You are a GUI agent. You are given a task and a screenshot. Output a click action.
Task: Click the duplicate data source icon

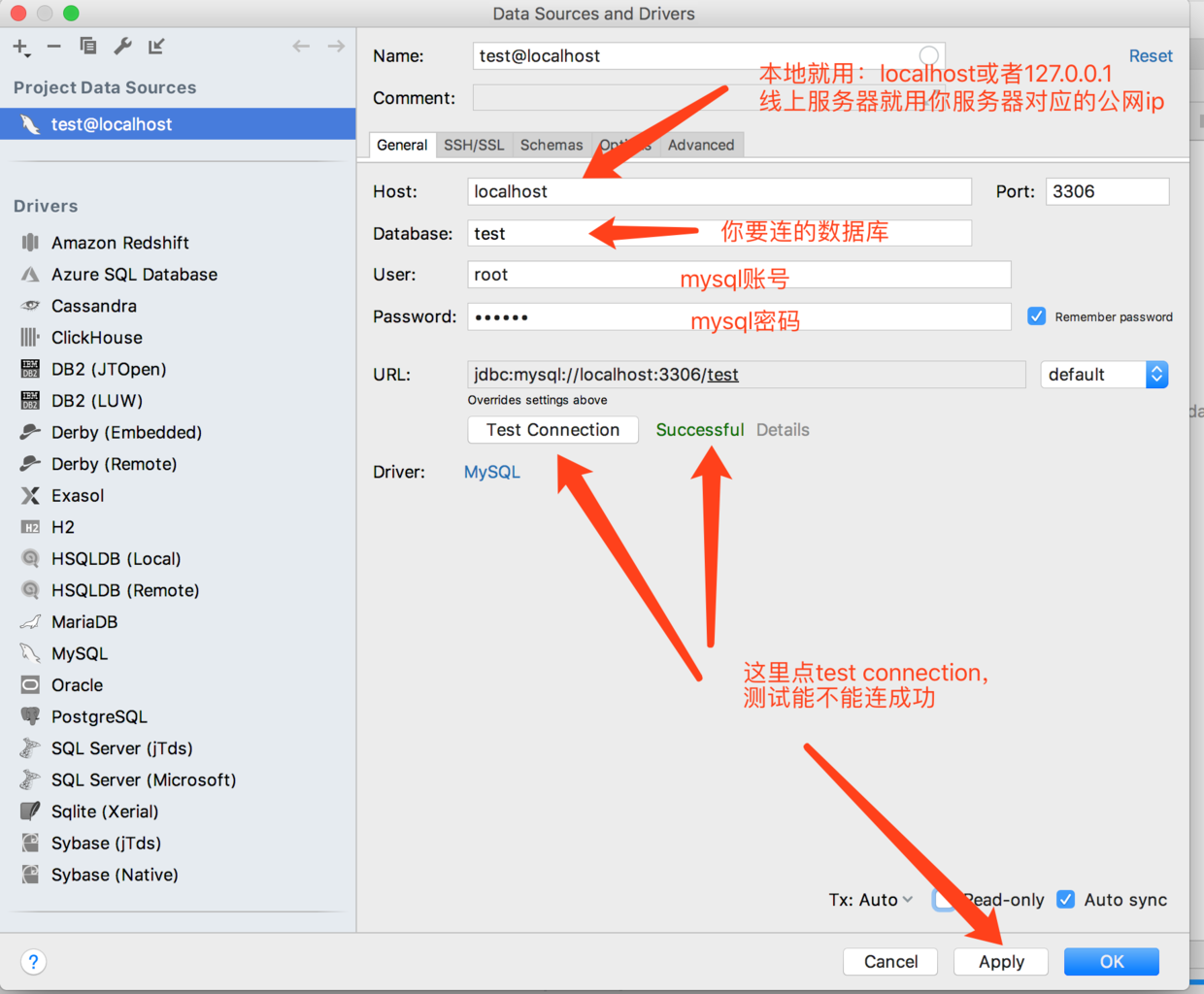pos(87,46)
